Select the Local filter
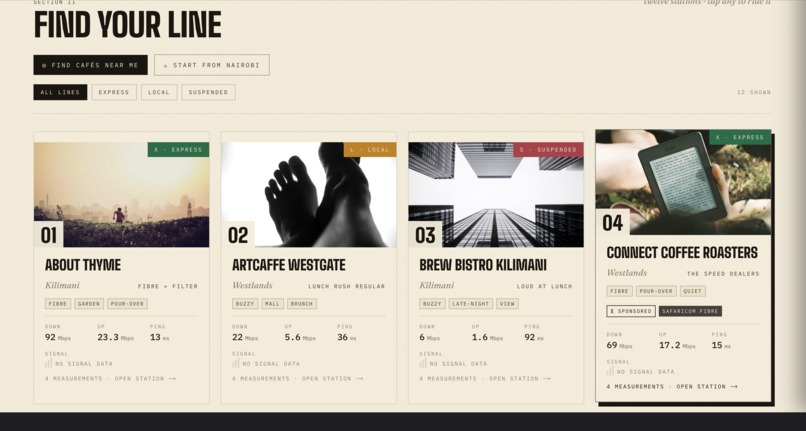Screen dimensions: 806x431 click(159, 92)
